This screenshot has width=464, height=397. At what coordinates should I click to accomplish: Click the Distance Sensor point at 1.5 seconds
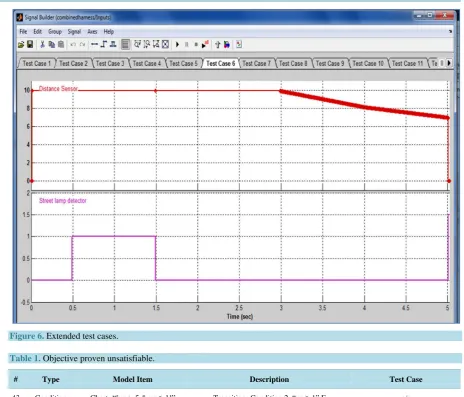coord(156,91)
